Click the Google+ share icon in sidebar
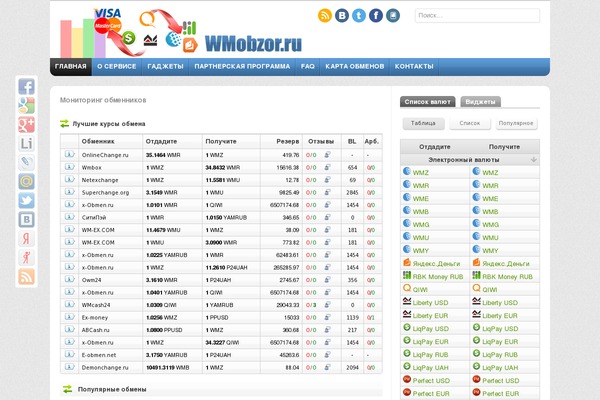The image size is (600, 400). (x=26, y=124)
